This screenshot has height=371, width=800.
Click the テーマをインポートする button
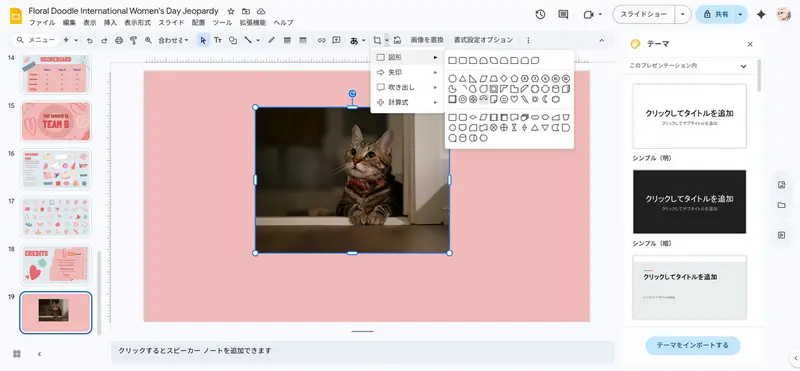692,345
